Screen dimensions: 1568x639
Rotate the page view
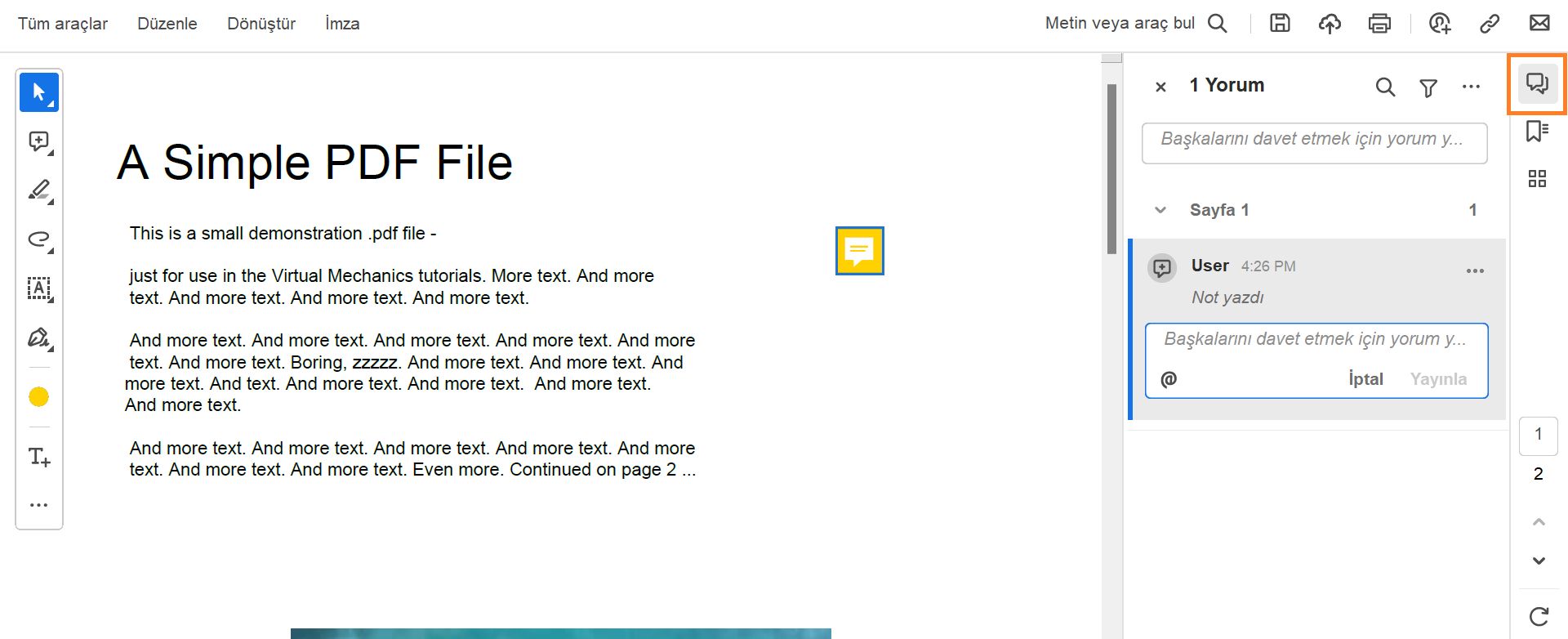[1539, 617]
